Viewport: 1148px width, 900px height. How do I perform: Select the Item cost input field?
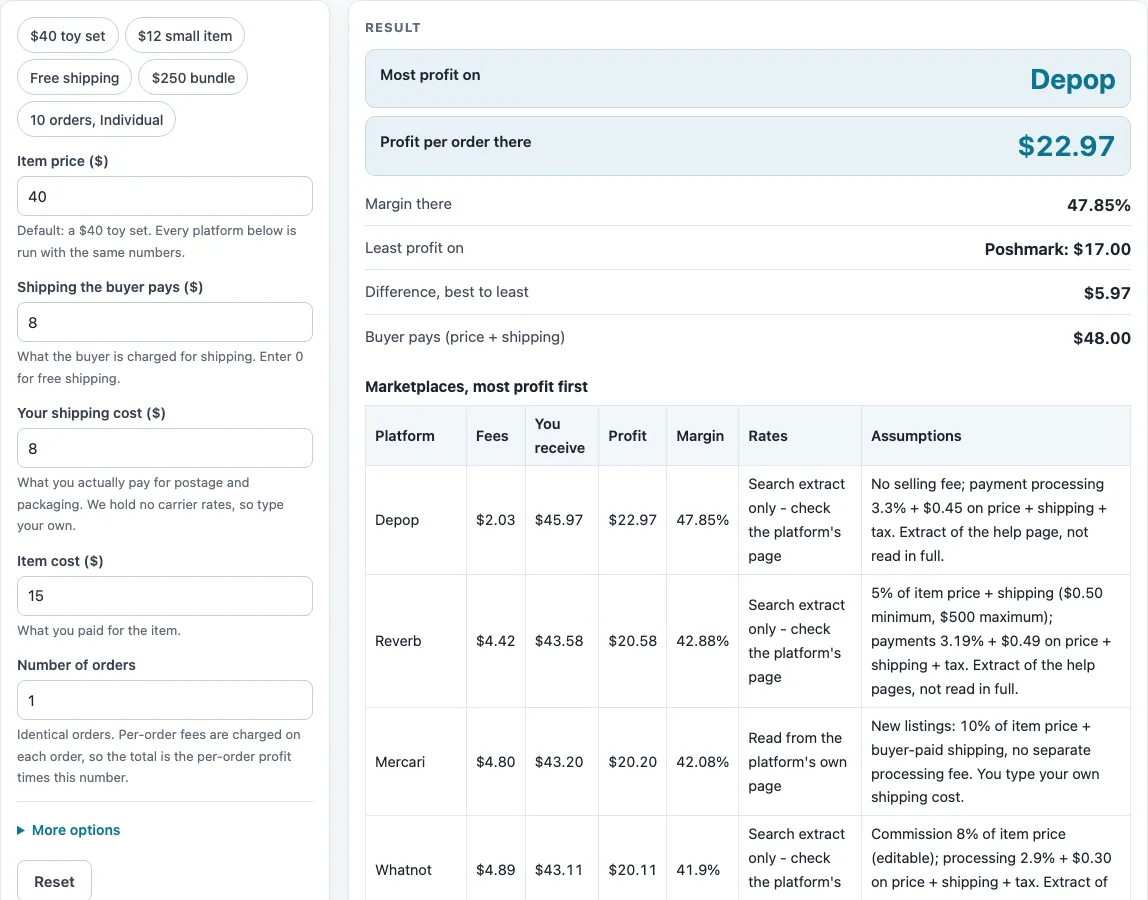[165, 596]
